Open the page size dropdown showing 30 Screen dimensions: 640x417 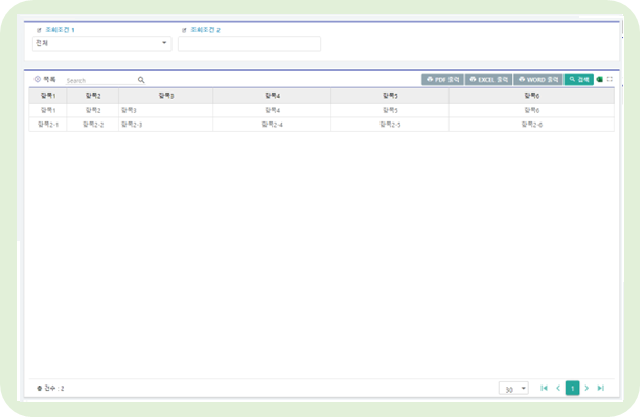(513, 388)
